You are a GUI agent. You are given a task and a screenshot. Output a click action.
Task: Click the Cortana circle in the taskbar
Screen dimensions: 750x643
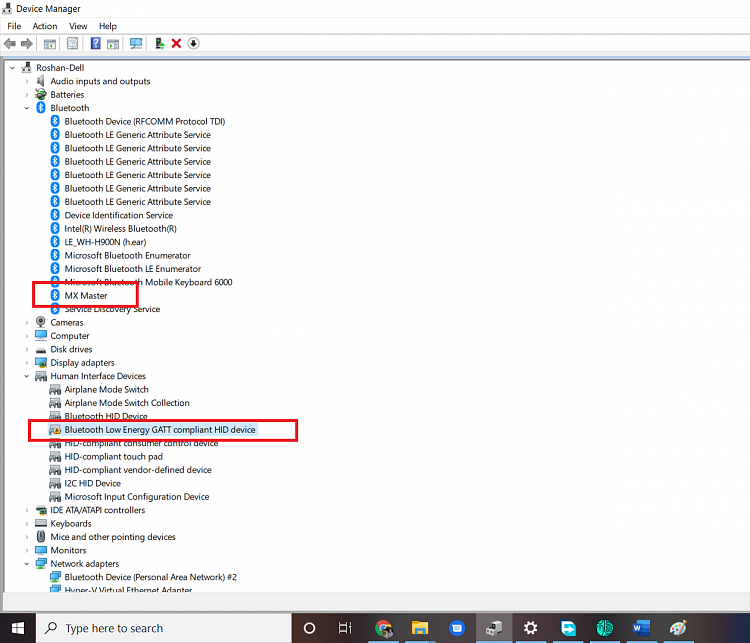pyautogui.click(x=309, y=628)
